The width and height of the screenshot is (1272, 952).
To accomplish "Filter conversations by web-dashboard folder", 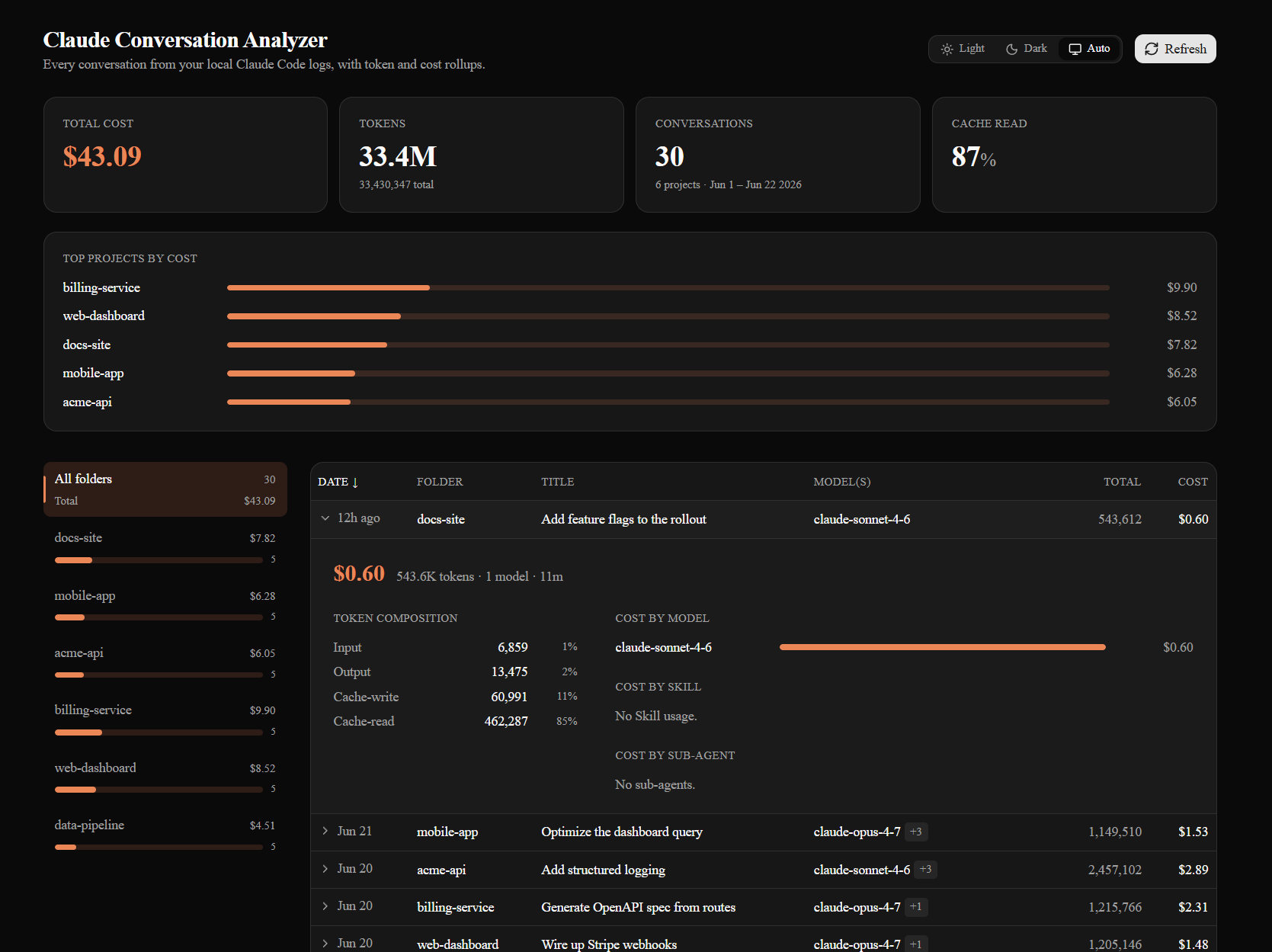I will pos(165,777).
